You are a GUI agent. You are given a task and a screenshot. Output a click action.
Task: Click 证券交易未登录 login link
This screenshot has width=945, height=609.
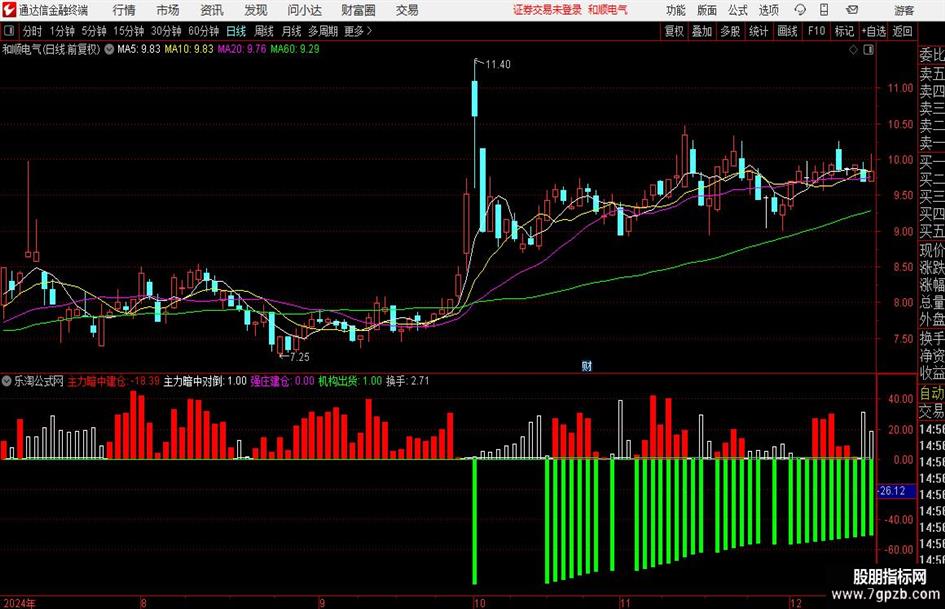[547, 10]
